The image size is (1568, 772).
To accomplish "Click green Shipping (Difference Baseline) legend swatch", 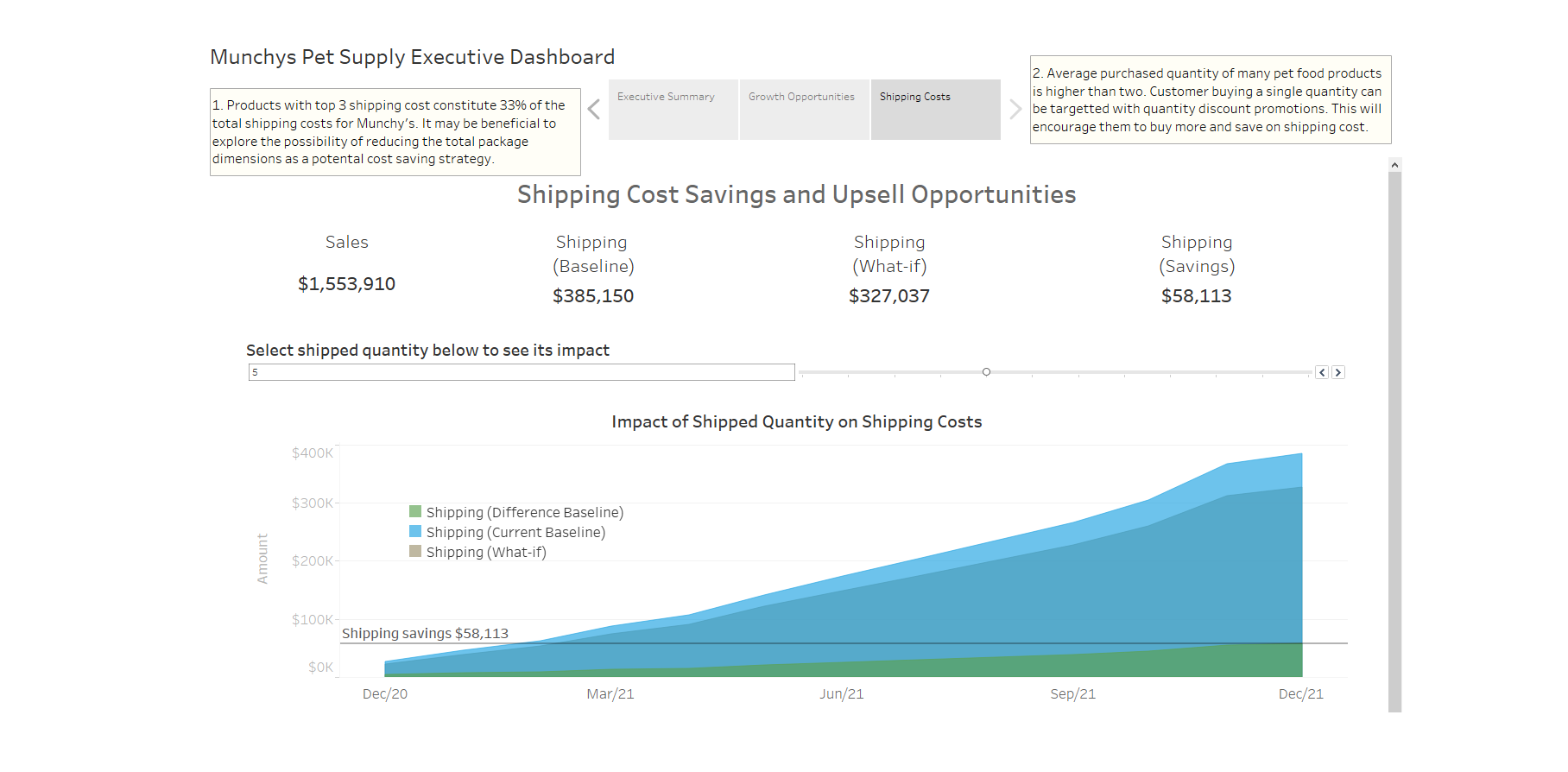I will click(x=415, y=511).
